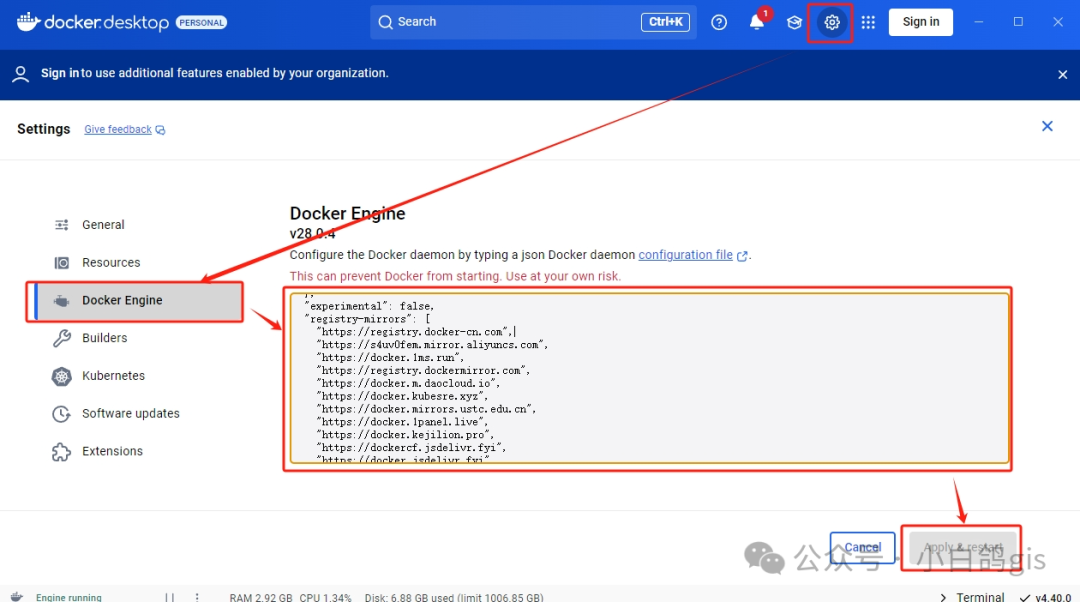
Task: Click the Docker Engine whale icon
Action: click(x=61, y=300)
